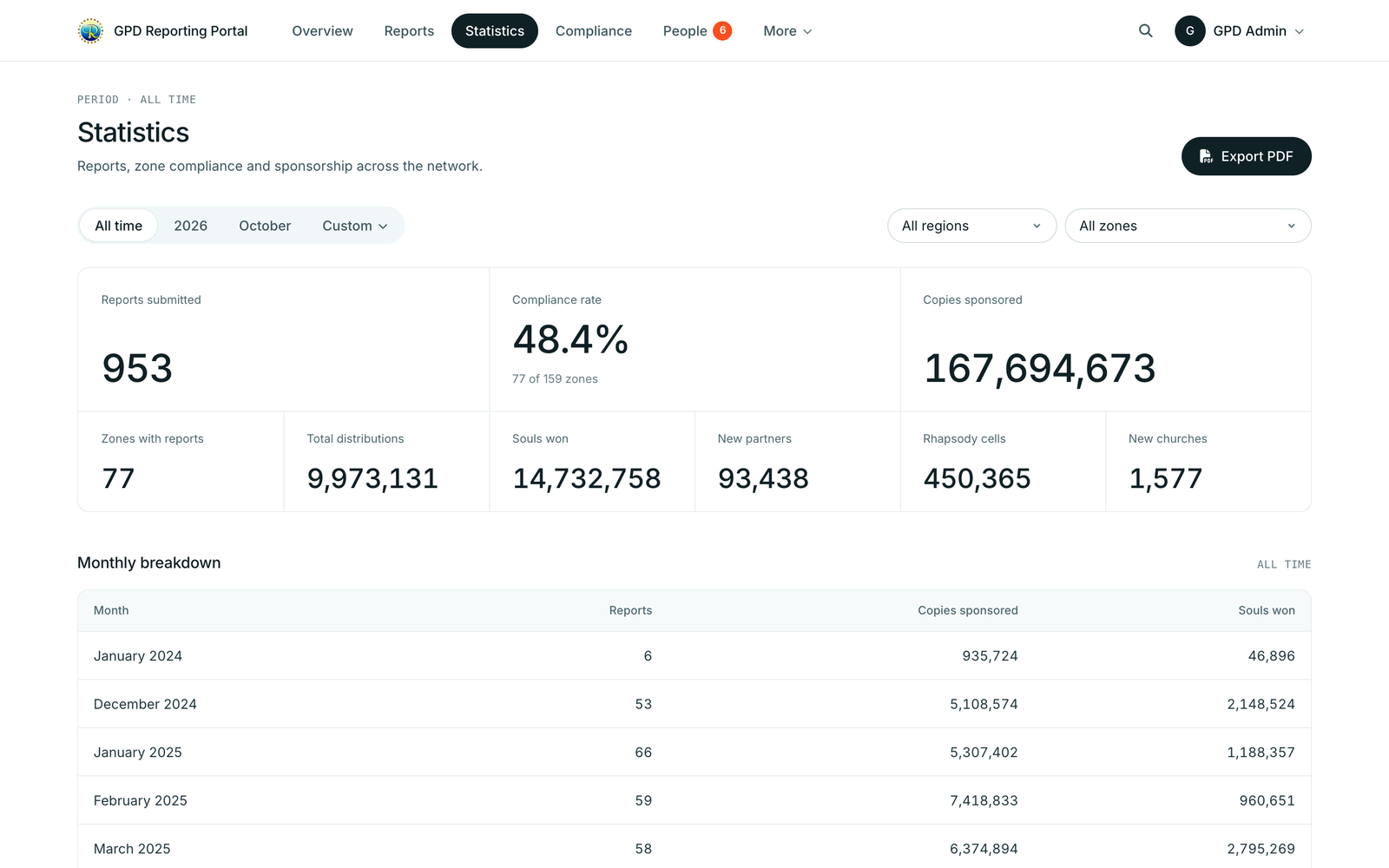The width and height of the screenshot is (1389, 868).
Task: Go to the Overview tab
Action: tap(322, 31)
